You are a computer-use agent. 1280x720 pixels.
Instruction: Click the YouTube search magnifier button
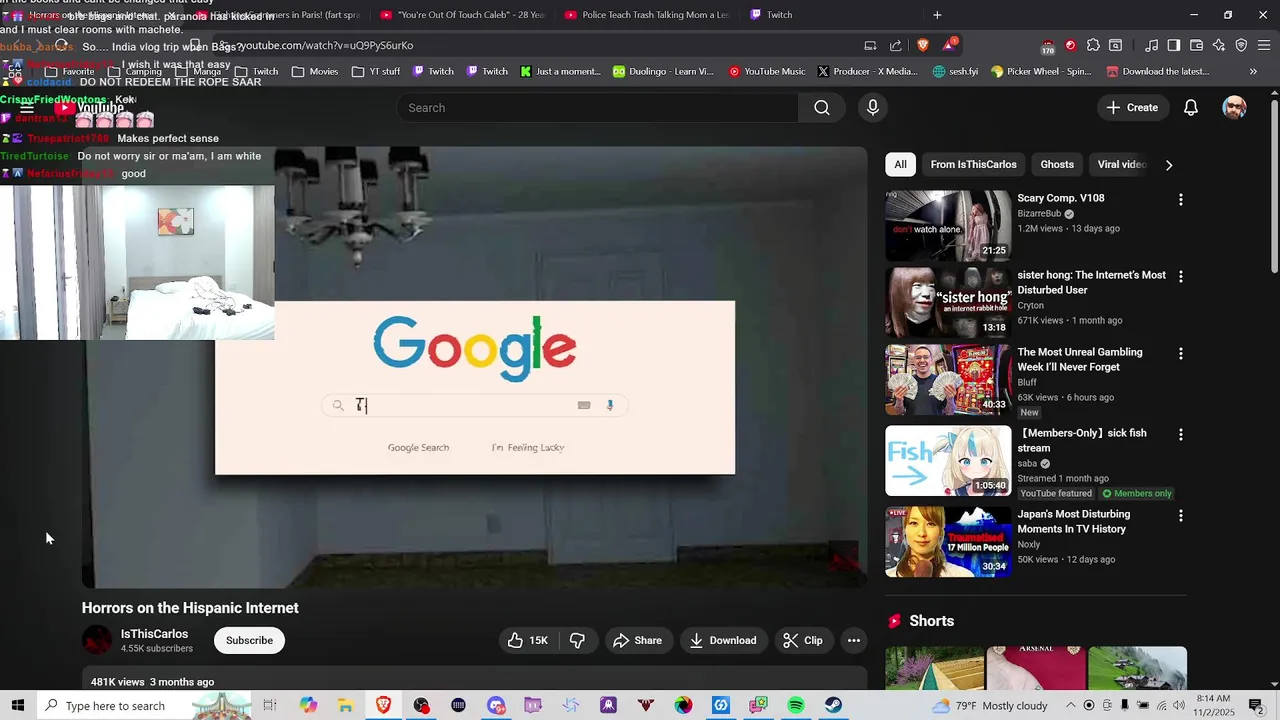point(822,108)
